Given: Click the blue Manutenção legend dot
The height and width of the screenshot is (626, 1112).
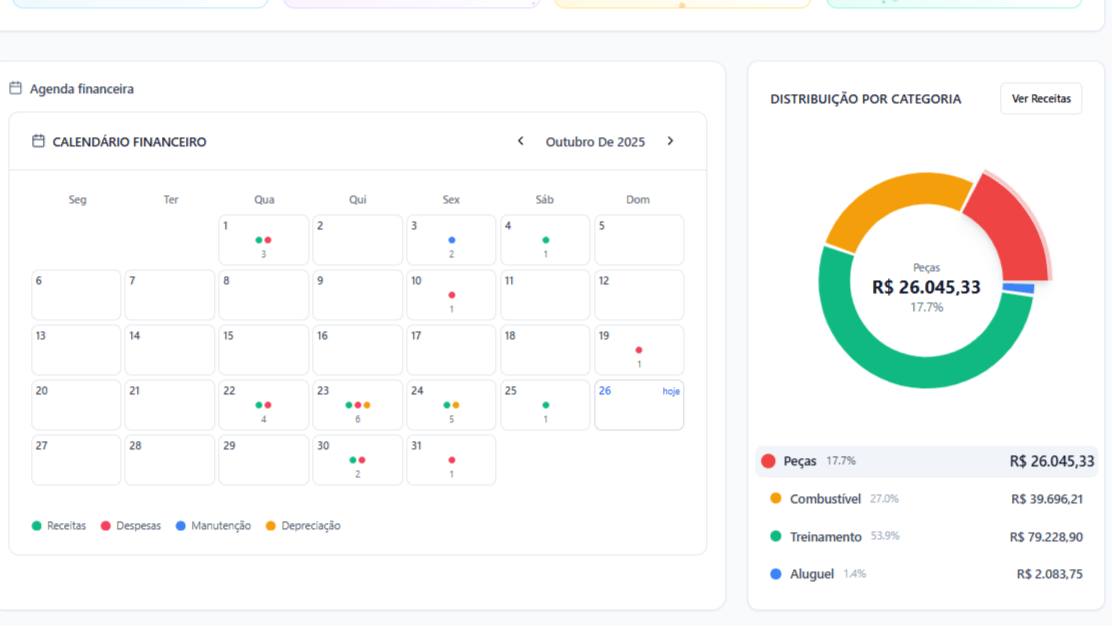Looking at the screenshot, I should tap(181, 526).
